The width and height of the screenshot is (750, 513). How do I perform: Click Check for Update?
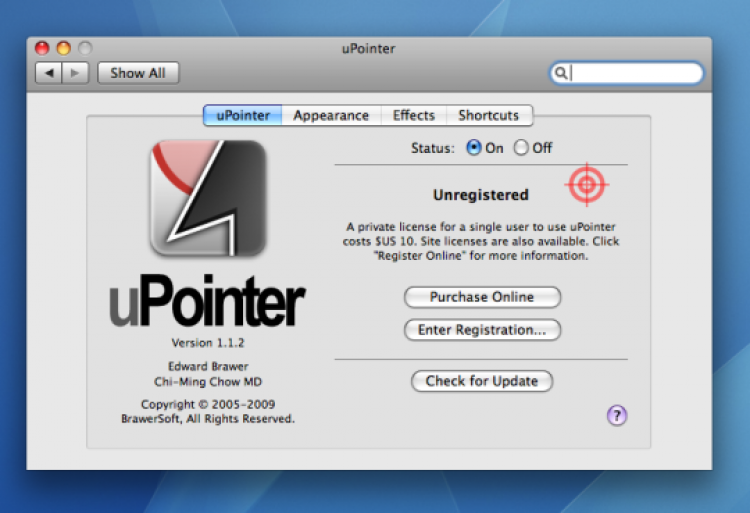coord(482,381)
